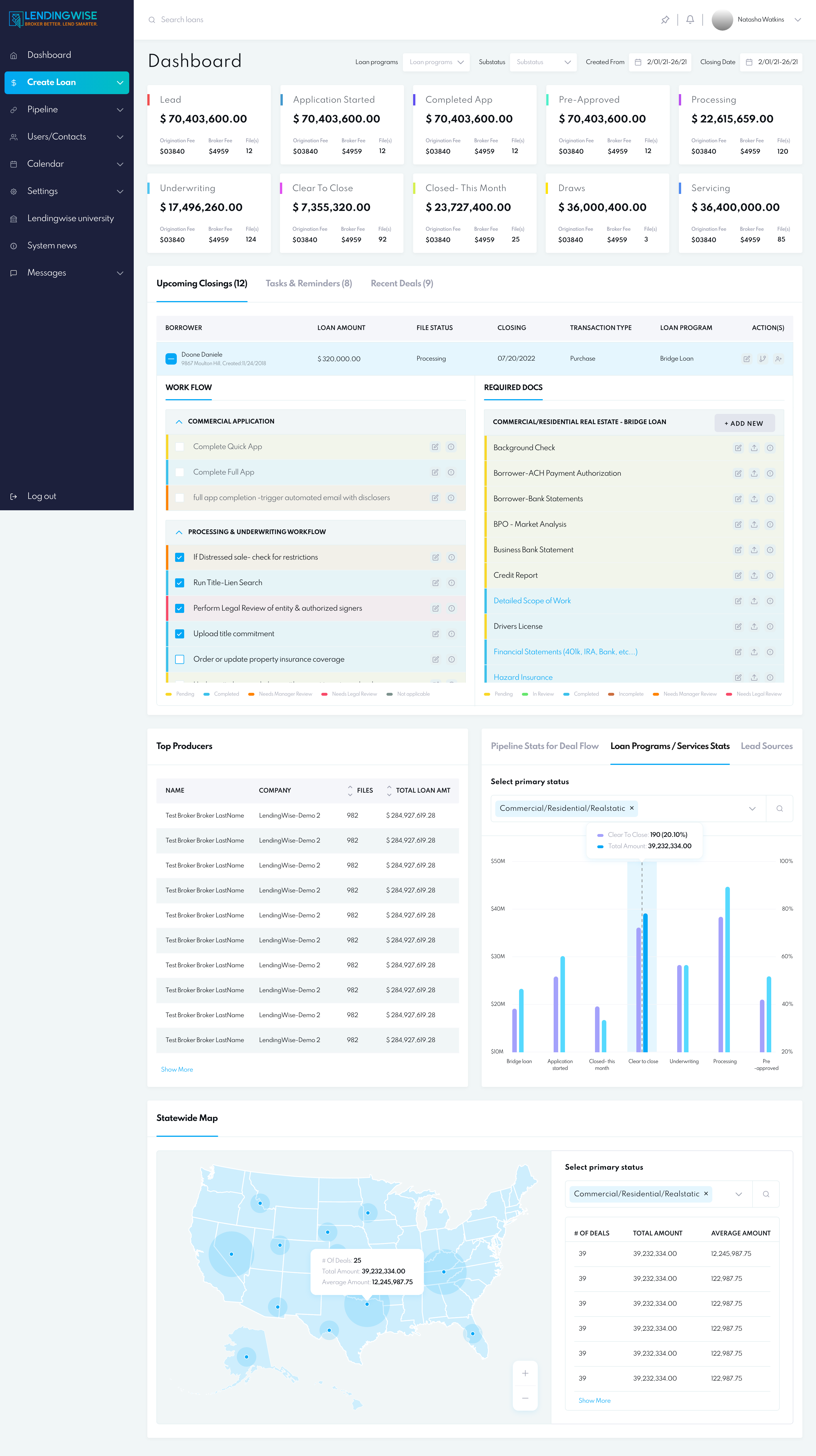Check the Complete Quick App checkbox
Screen dimensions: 816x1456
click(x=180, y=447)
